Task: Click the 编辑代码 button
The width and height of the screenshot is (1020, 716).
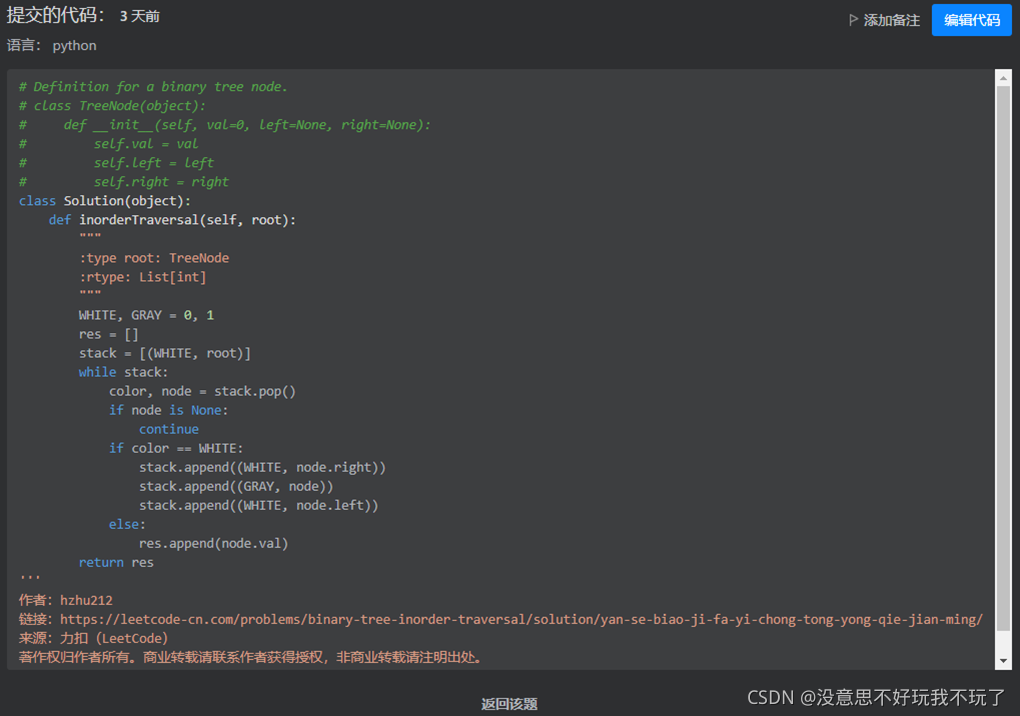Action: (x=971, y=20)
